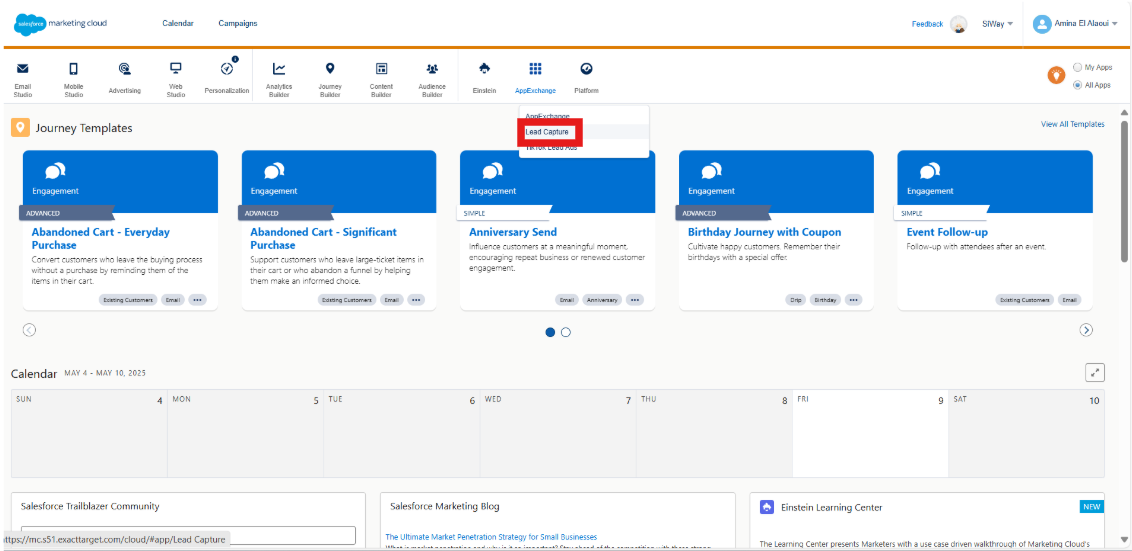This screenshot has width=1132, height=551.
Task: Click the AppExchange grid icon
Action: pyautogui.click(x=535, y=69)
